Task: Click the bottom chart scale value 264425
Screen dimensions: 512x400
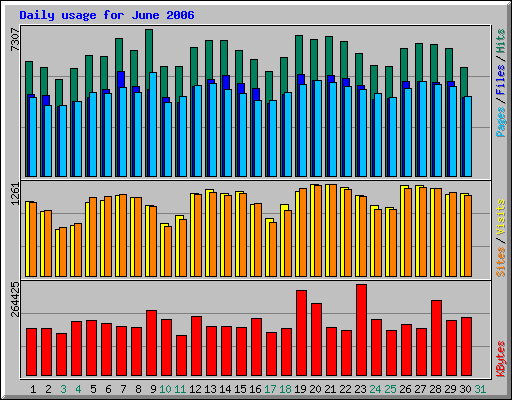Action: [15, 299]
